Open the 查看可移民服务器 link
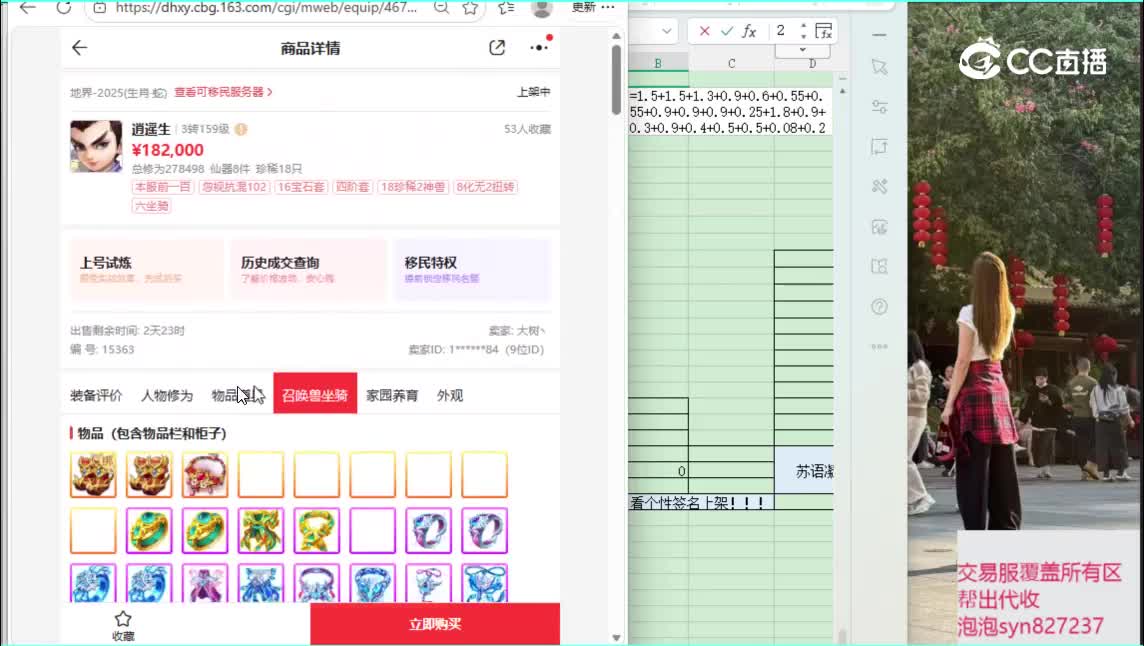 point(223,92)
